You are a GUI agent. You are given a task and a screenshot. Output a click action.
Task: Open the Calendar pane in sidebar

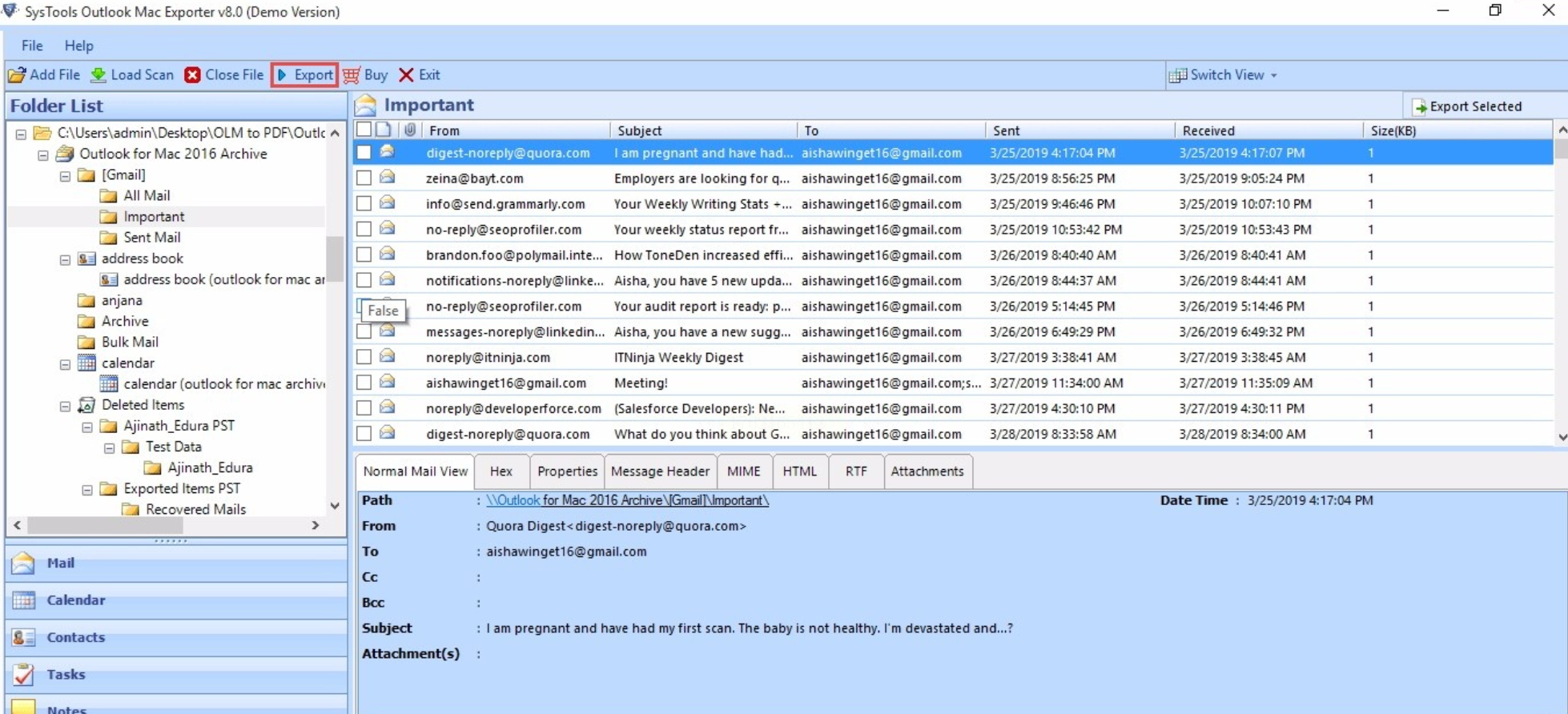tap(75, 600)
